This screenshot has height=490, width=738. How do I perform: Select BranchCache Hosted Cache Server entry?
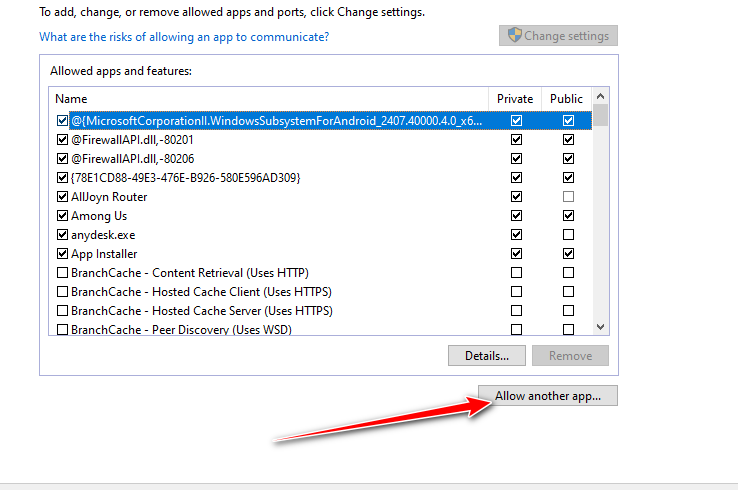pyautogui.click(x=201, y=311)
